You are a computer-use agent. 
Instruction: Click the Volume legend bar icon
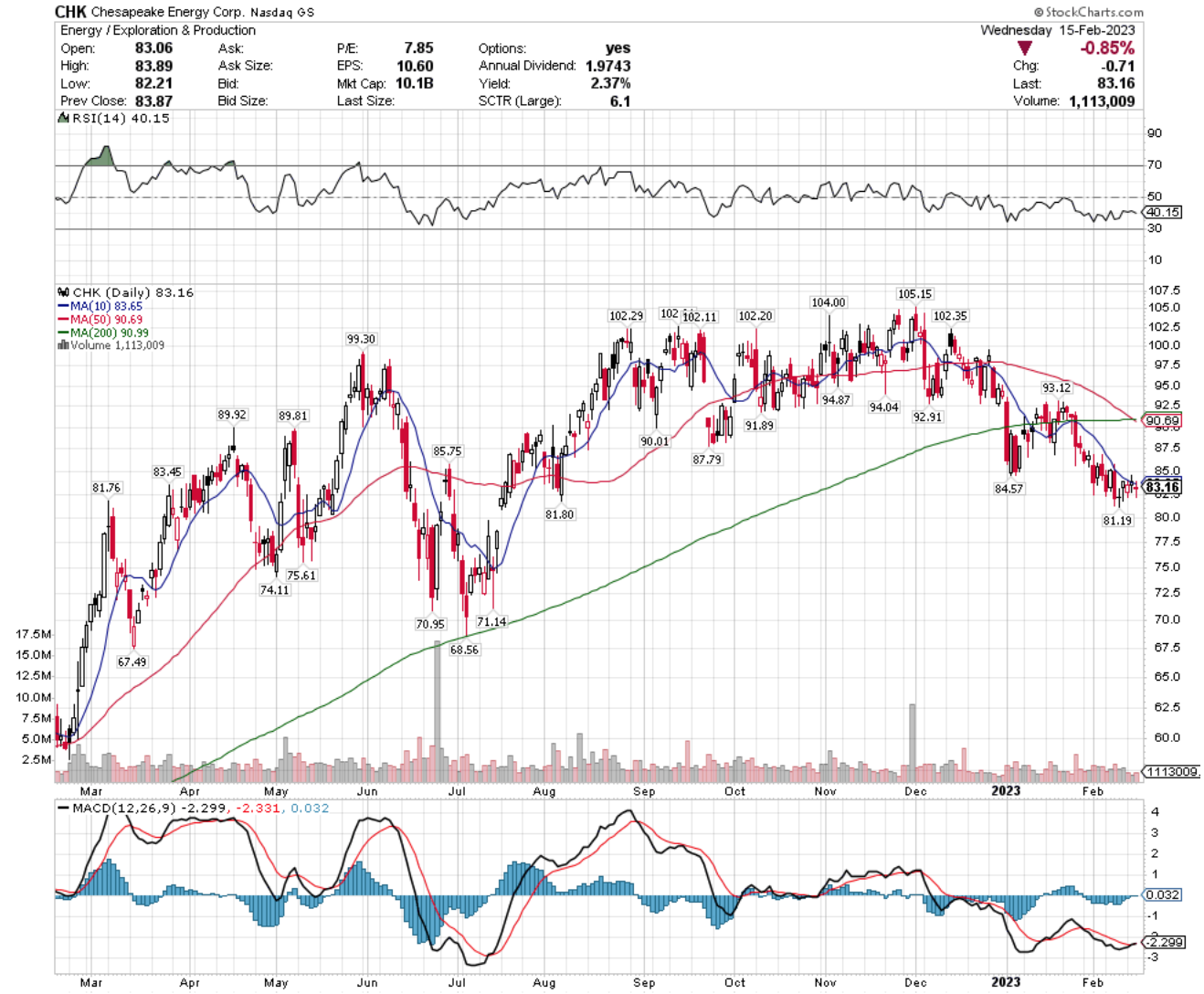tap(62, 346)
